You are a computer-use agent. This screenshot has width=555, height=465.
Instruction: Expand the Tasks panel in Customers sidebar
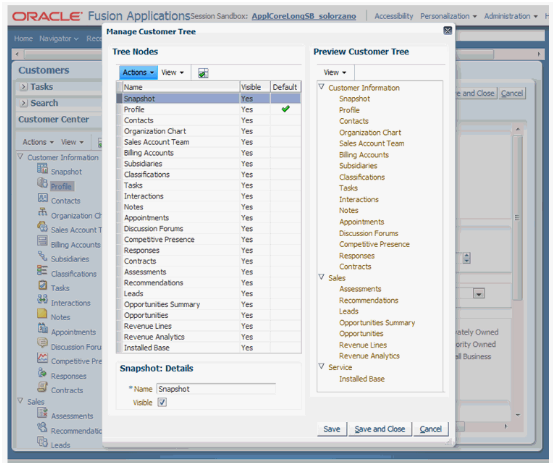[x=23, y=87]
